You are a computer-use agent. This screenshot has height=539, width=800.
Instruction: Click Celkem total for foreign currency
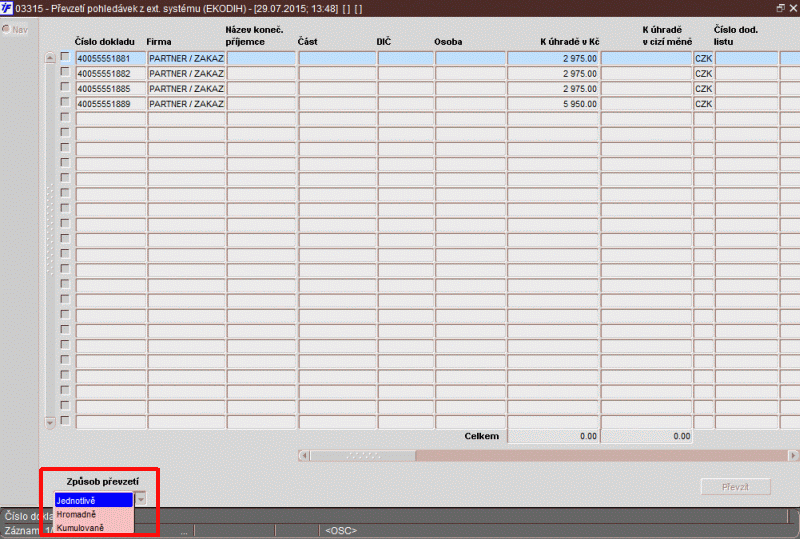point(646,436)
